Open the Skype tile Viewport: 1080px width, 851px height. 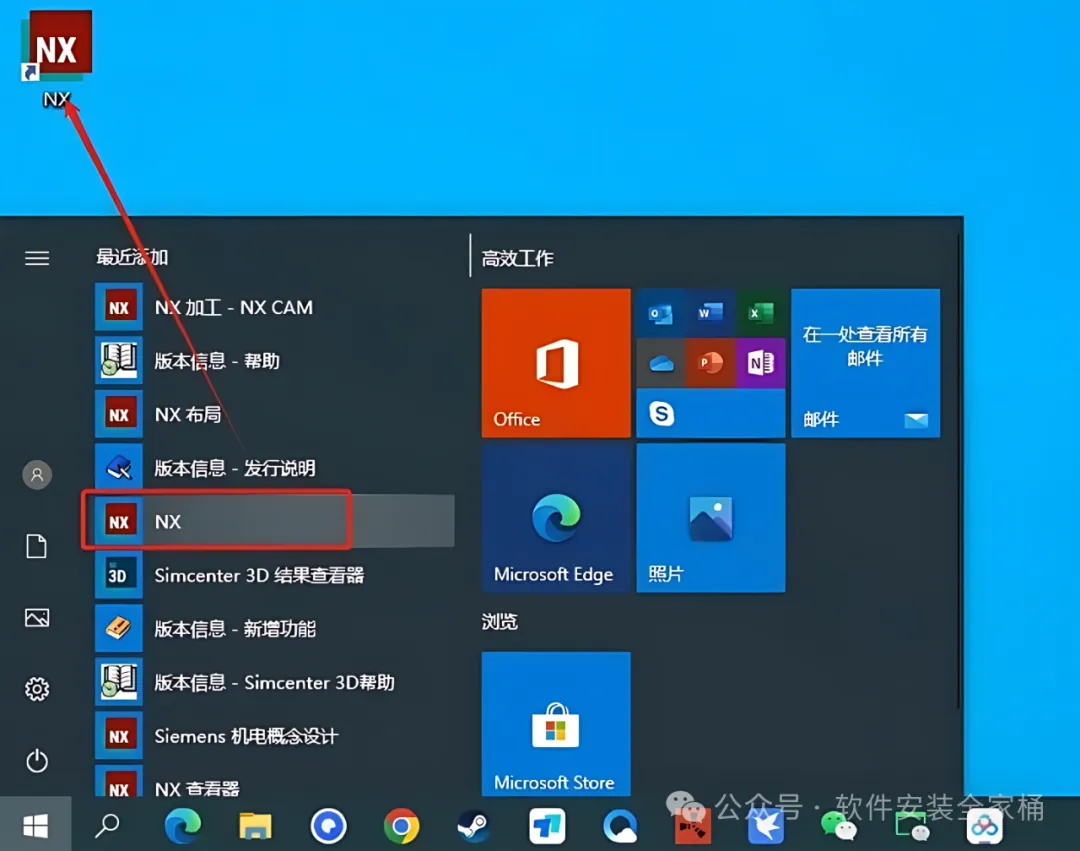click(711, 413)
